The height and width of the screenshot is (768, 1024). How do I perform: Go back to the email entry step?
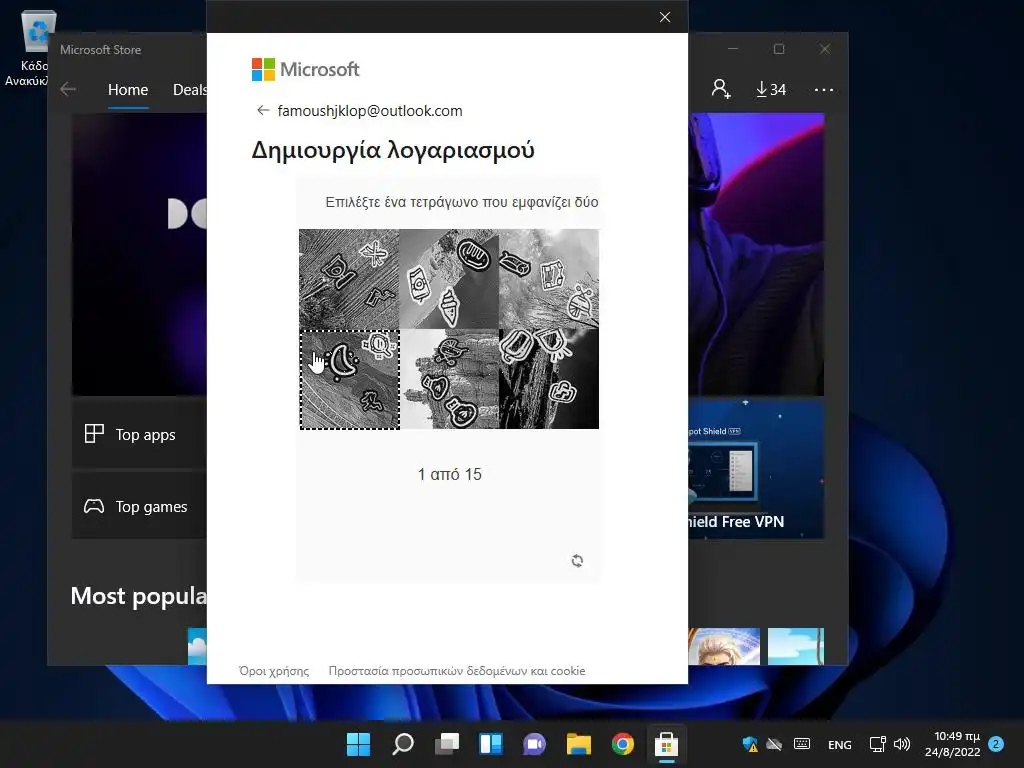tap(263, 110)
